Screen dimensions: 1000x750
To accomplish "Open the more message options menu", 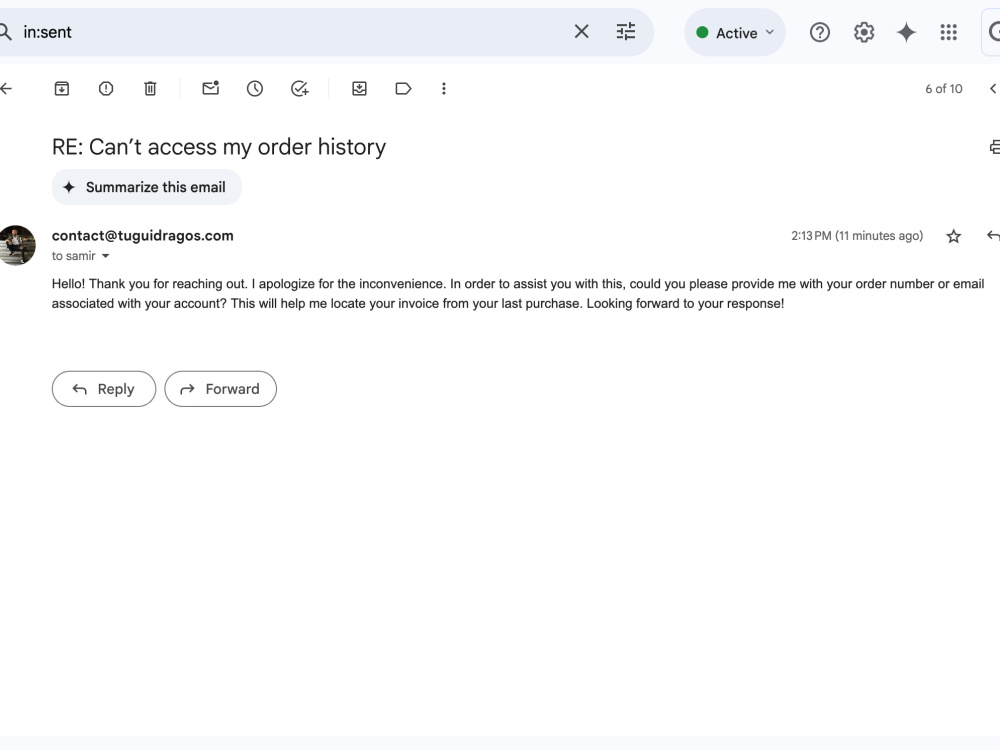I will [444, 88].
